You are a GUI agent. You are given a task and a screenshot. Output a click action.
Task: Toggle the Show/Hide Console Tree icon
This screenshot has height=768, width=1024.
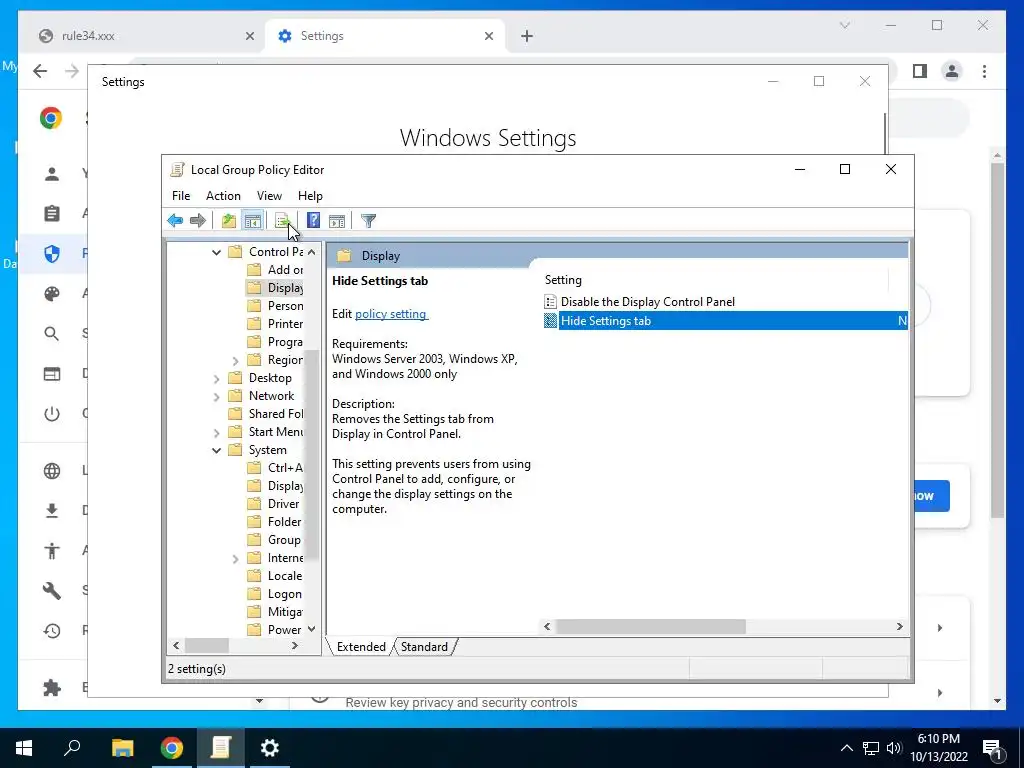(252, 221)
